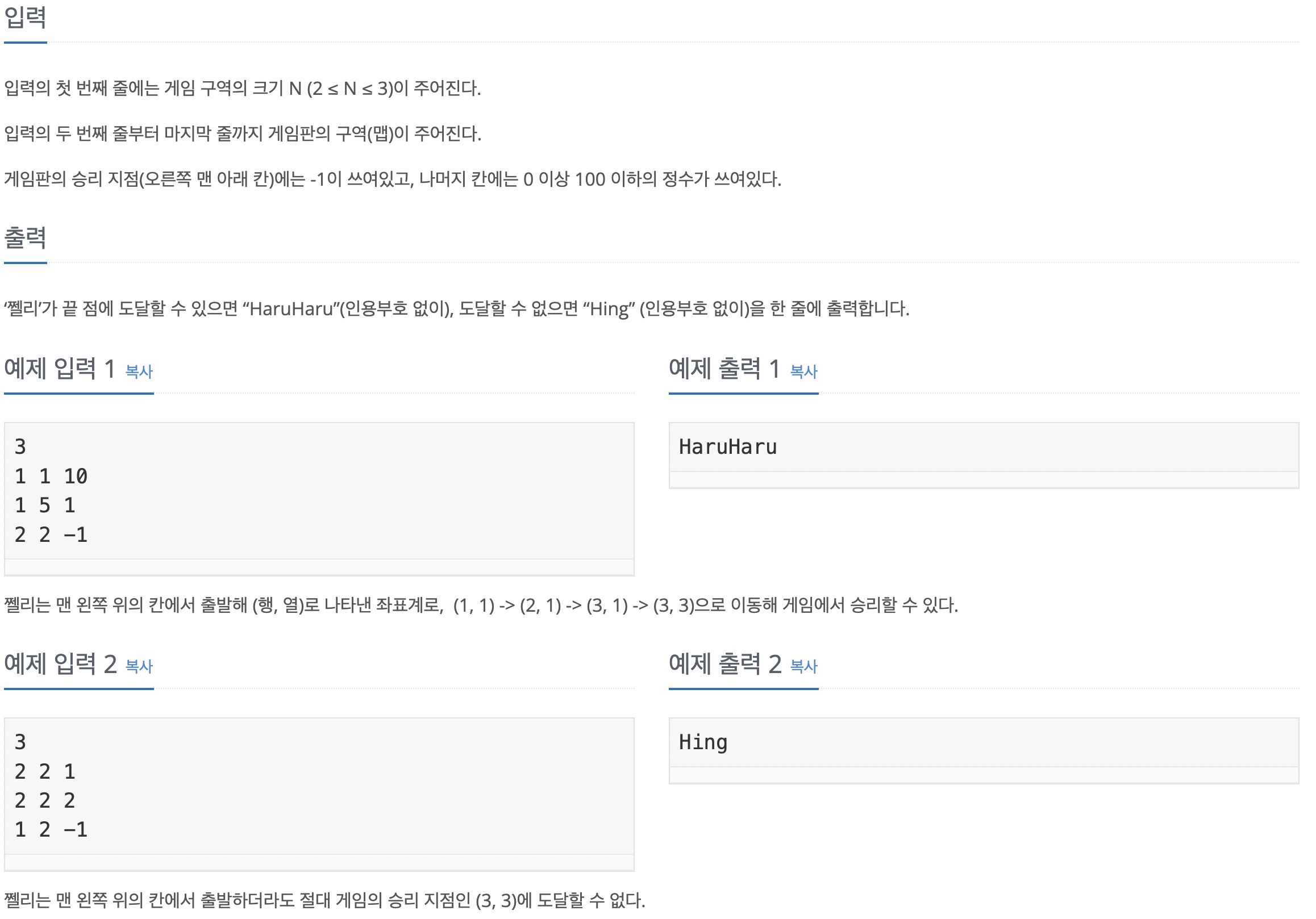Click the 입력 section heading
The height and width of the screenshot is (919, 1316).
25,17
